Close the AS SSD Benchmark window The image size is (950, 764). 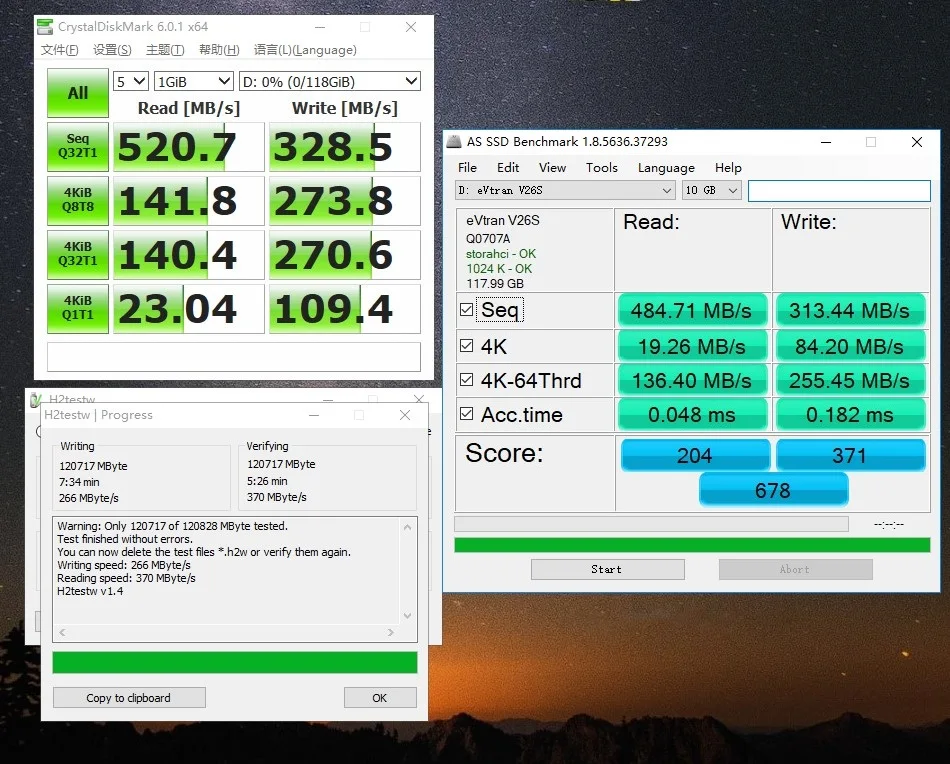click(x=917, y=142)
